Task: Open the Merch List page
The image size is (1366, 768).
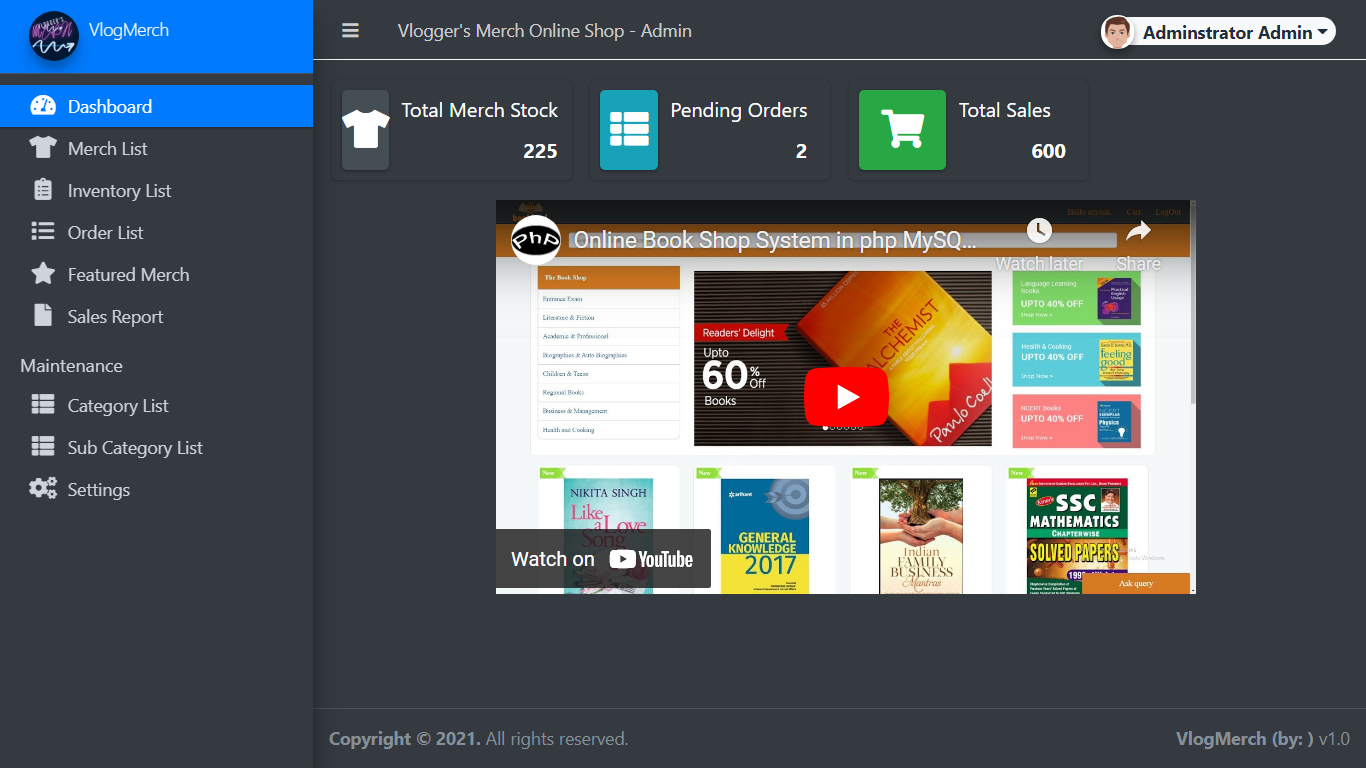Action: click(156, 148)
